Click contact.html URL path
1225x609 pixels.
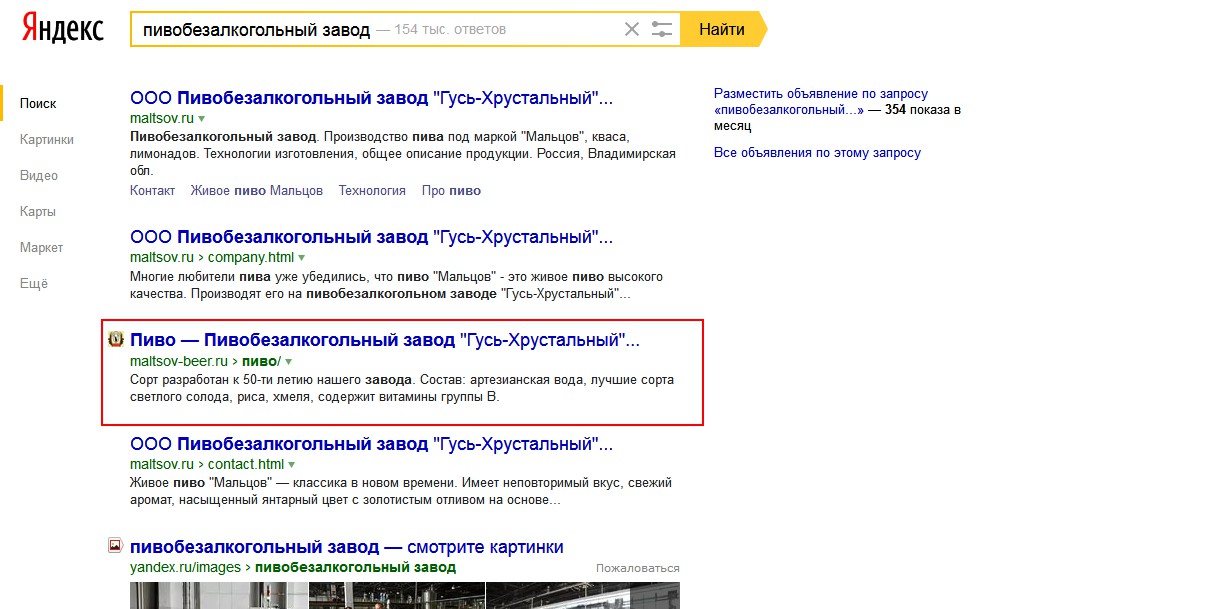[x=246, y=465]
